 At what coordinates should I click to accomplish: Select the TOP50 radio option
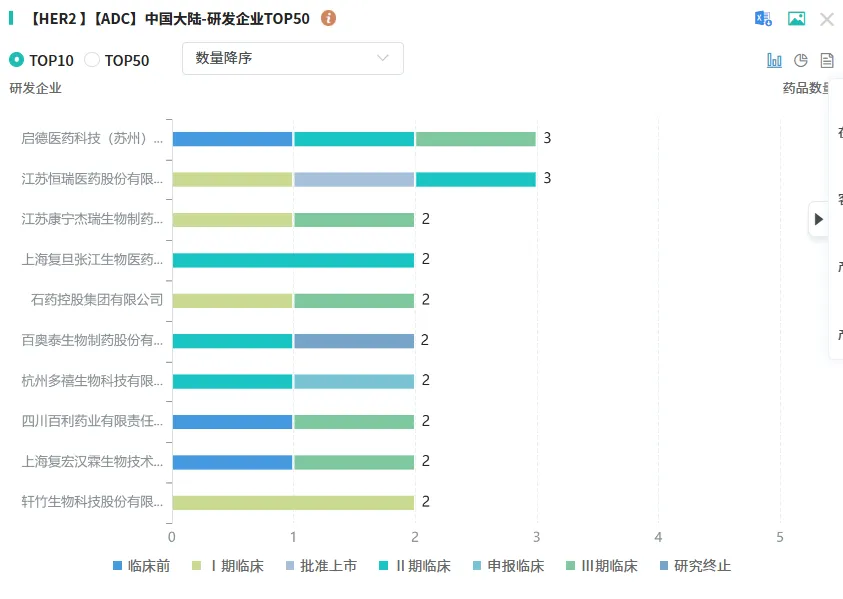92,60
